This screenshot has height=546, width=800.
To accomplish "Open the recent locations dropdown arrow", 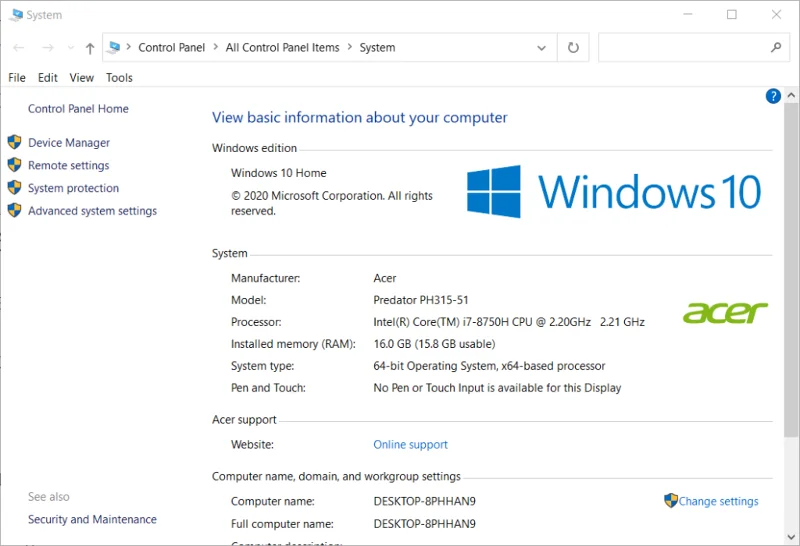I will (70, 48).
